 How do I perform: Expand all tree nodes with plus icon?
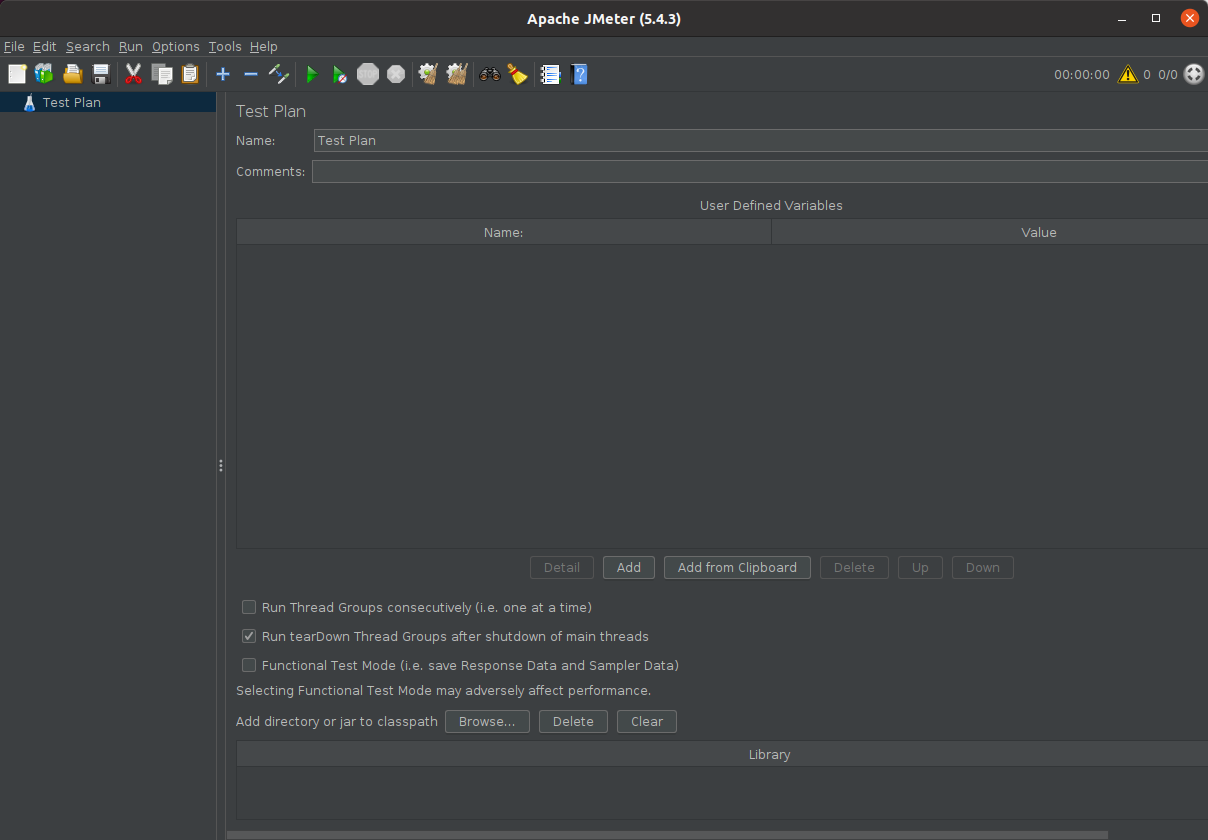click(x=223, y=74)
